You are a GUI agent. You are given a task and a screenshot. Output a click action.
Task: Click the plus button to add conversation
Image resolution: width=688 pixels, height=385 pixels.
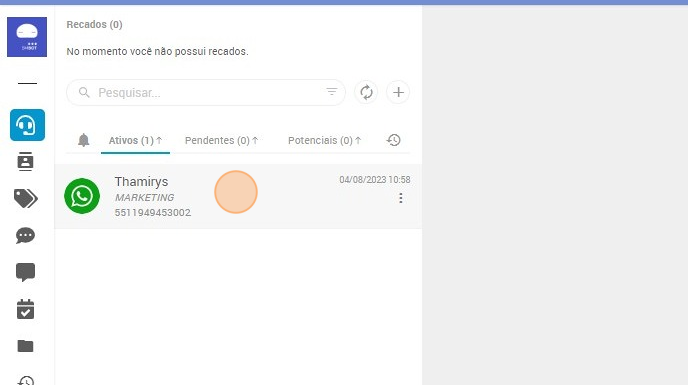(398, 92)
